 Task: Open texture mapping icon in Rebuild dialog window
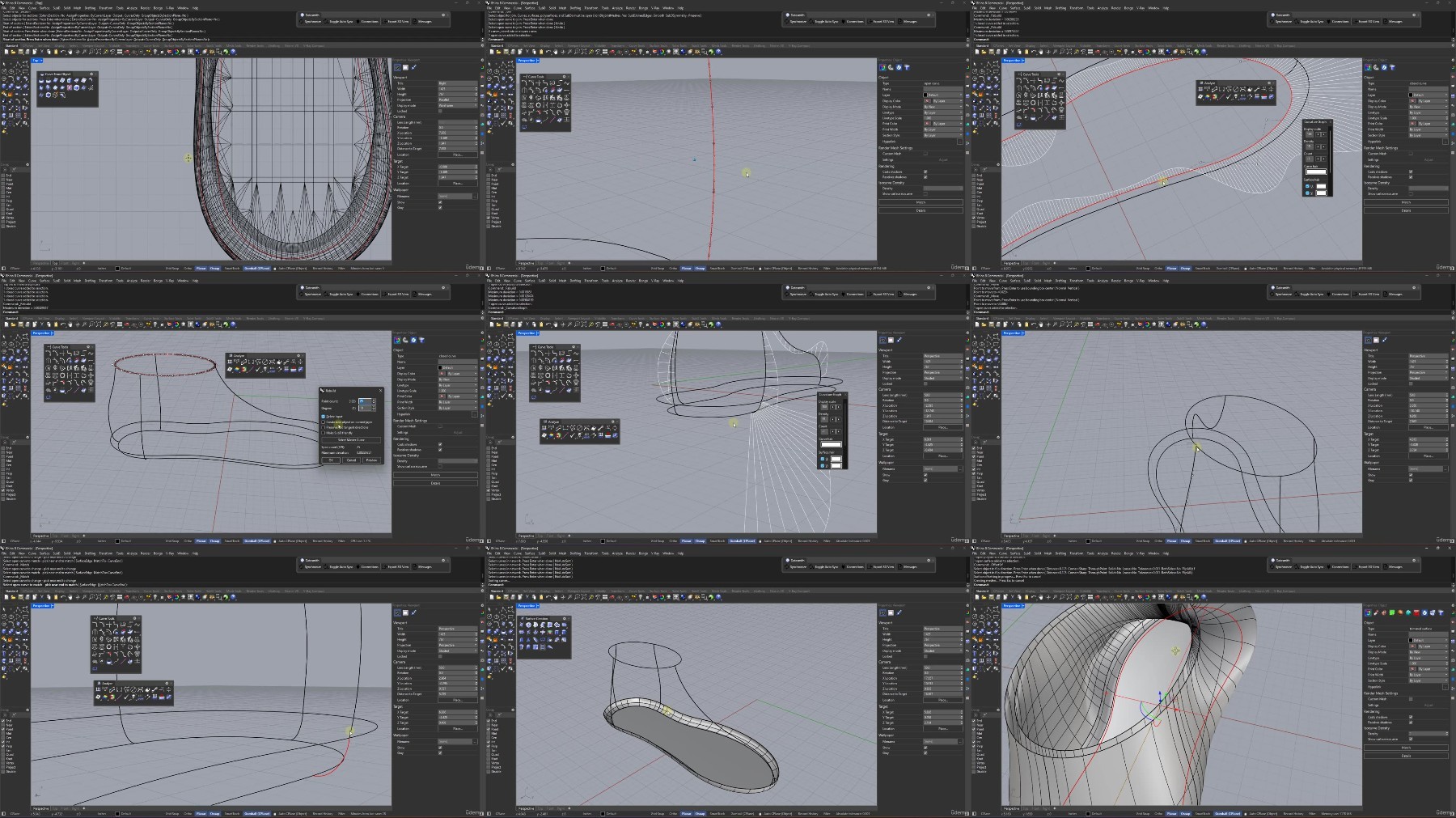pyautogui.click(x=413, y=340)
